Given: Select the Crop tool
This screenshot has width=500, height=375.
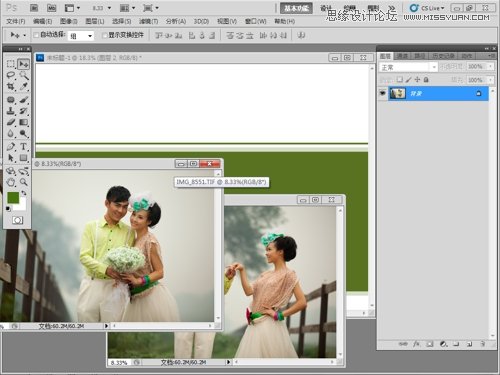Looking at the screenshot, I should click(x=11, y=86).
